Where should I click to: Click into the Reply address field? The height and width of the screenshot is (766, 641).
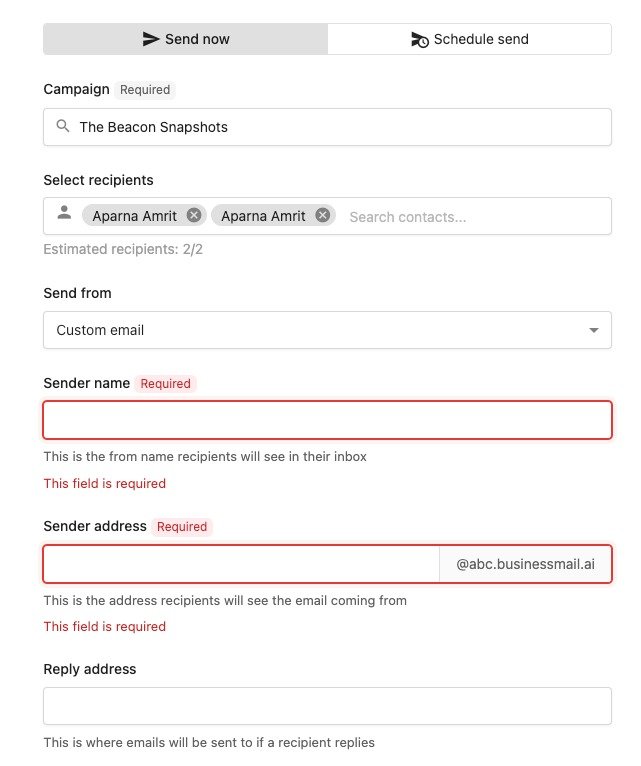[327, 706]
